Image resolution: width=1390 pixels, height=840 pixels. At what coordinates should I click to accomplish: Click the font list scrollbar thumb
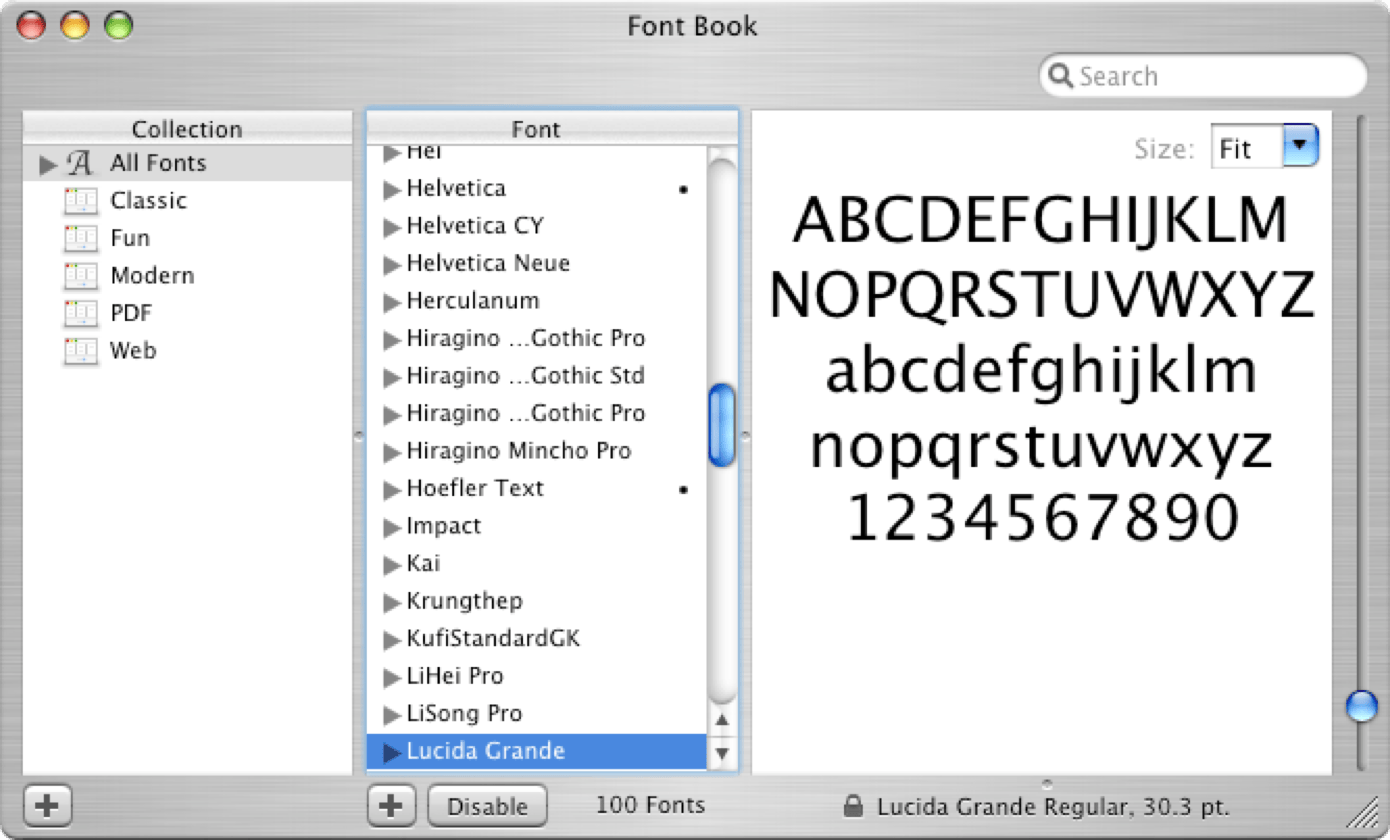pos(722,426)
